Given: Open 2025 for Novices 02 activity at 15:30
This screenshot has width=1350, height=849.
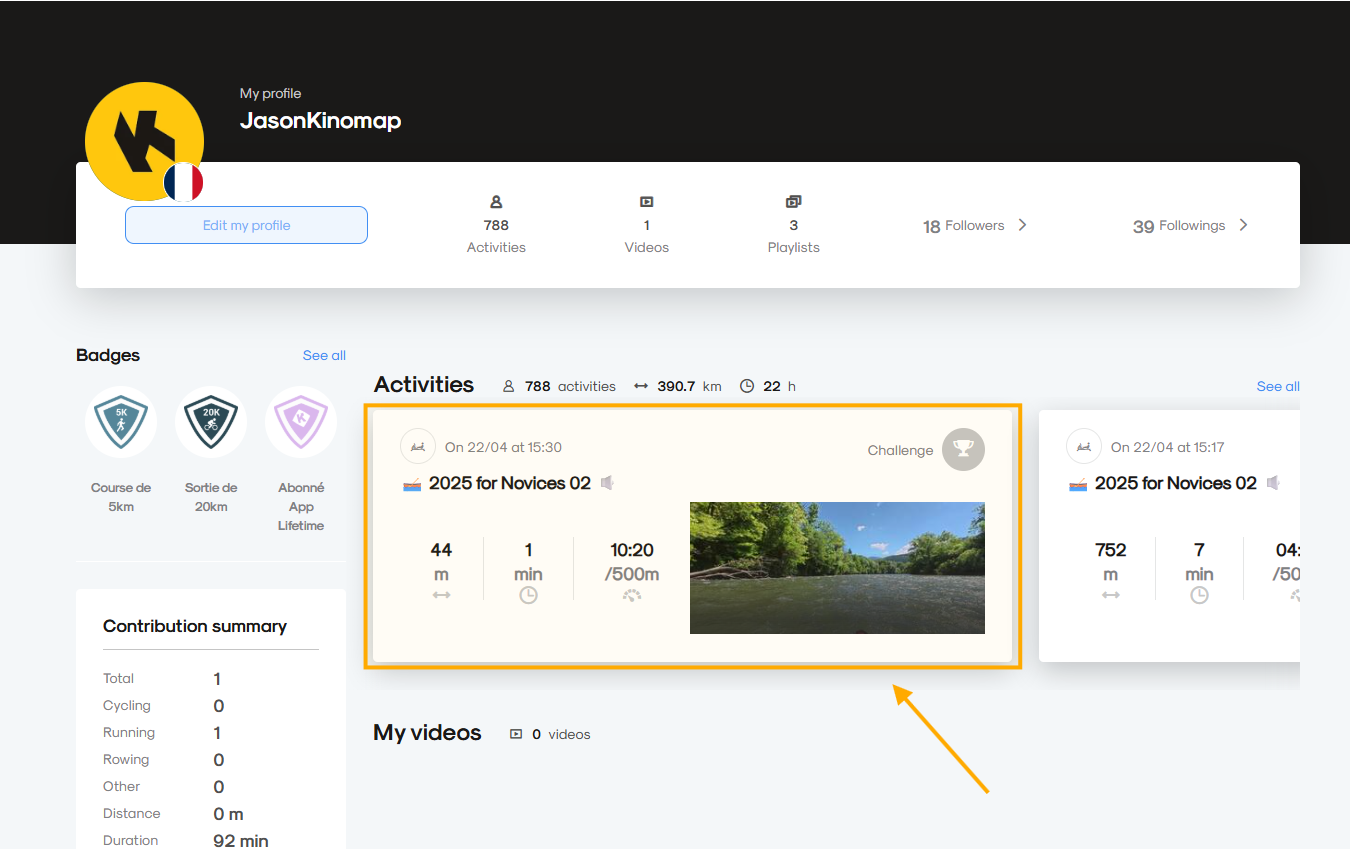Looking at the screenshot, I should (510, 483).
